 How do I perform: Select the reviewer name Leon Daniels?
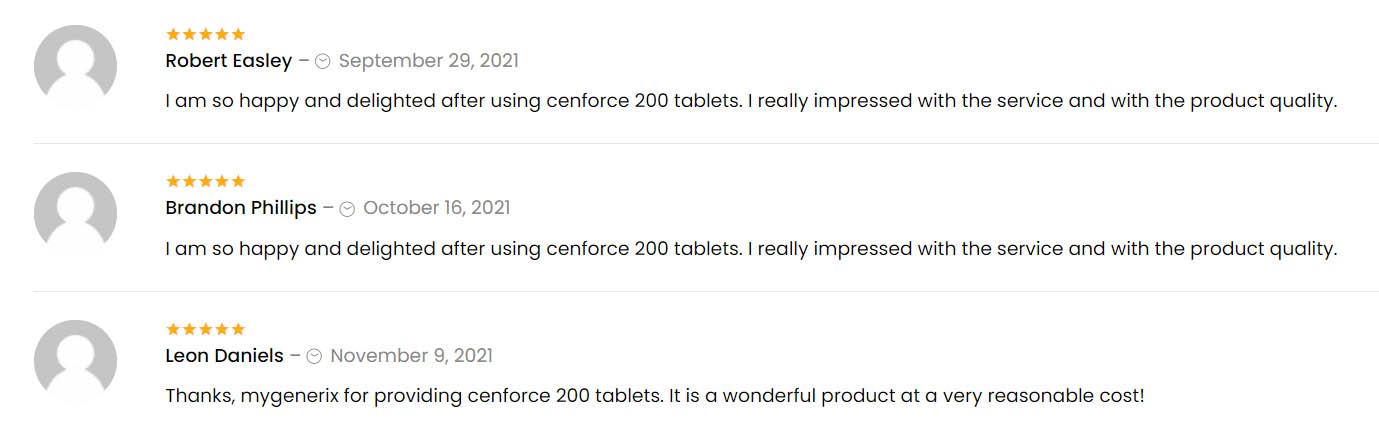click(x=225, y=356)
